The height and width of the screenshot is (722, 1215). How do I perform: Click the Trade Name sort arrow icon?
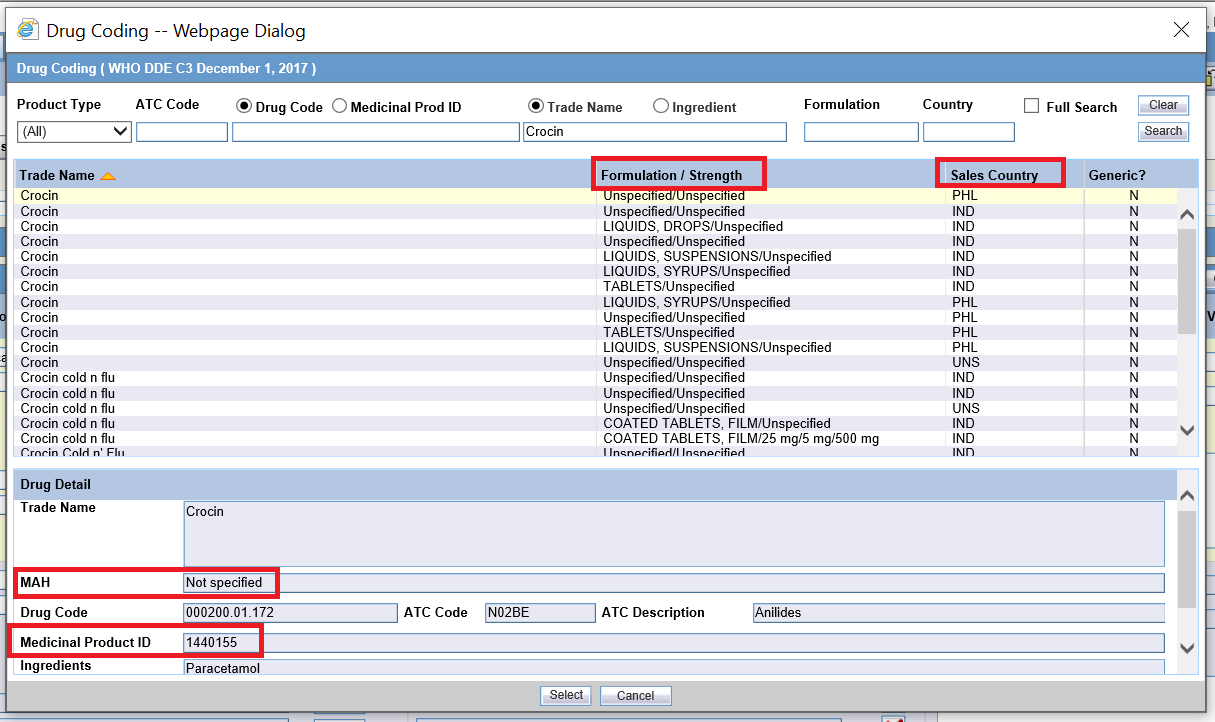[108, 176]
